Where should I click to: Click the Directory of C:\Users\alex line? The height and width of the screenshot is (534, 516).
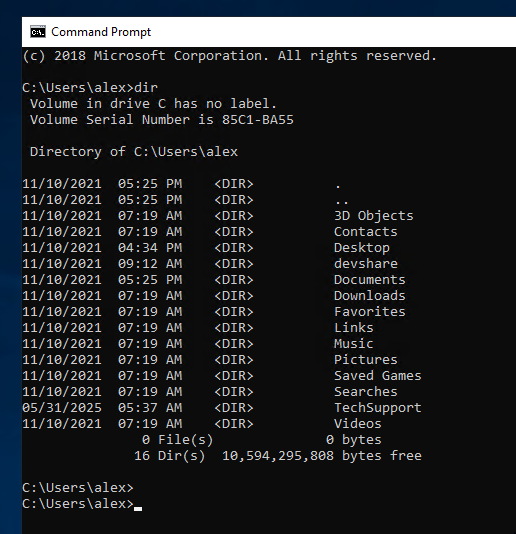point(134,152)
